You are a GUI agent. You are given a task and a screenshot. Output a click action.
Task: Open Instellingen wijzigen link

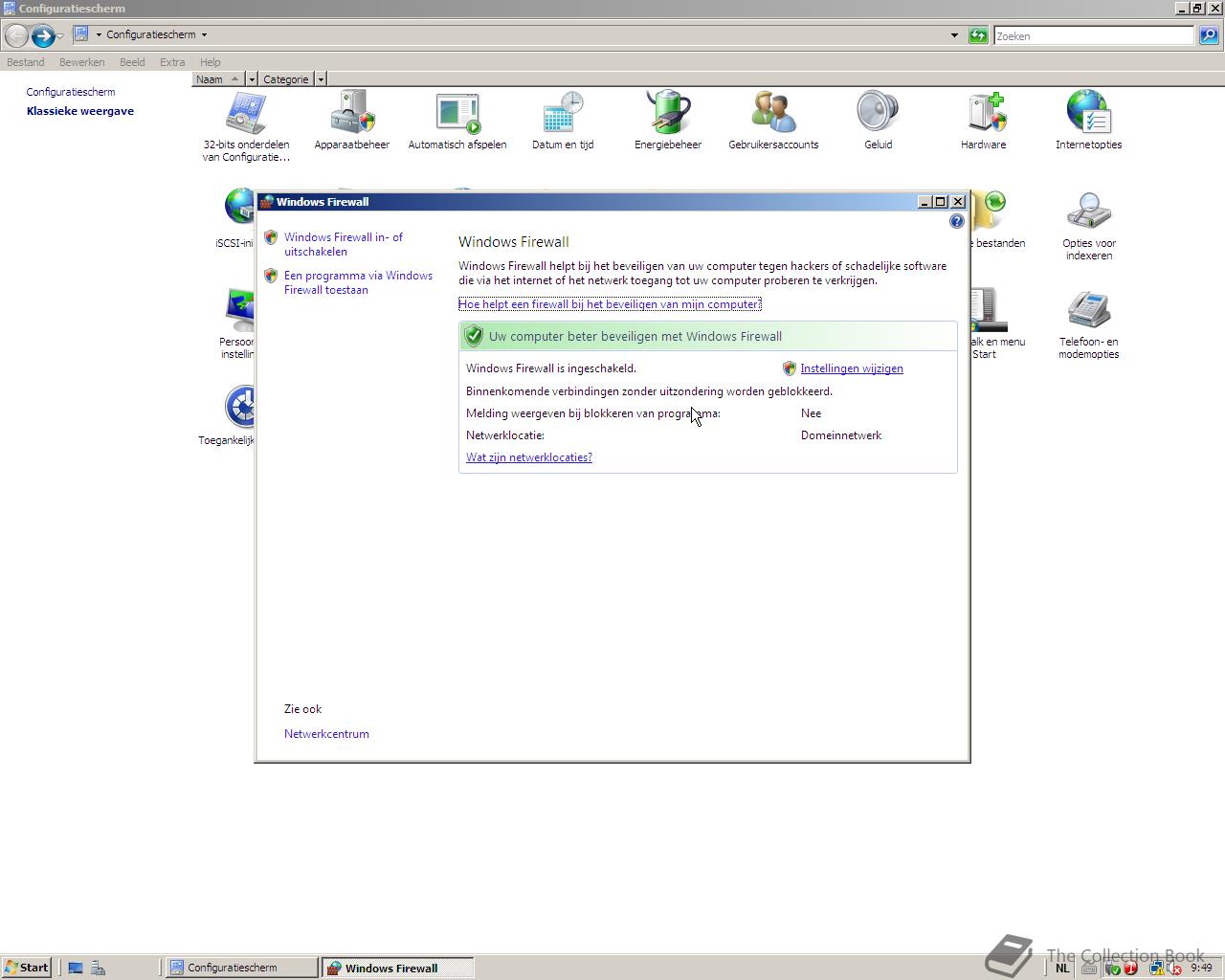click(x=852, y=368)
